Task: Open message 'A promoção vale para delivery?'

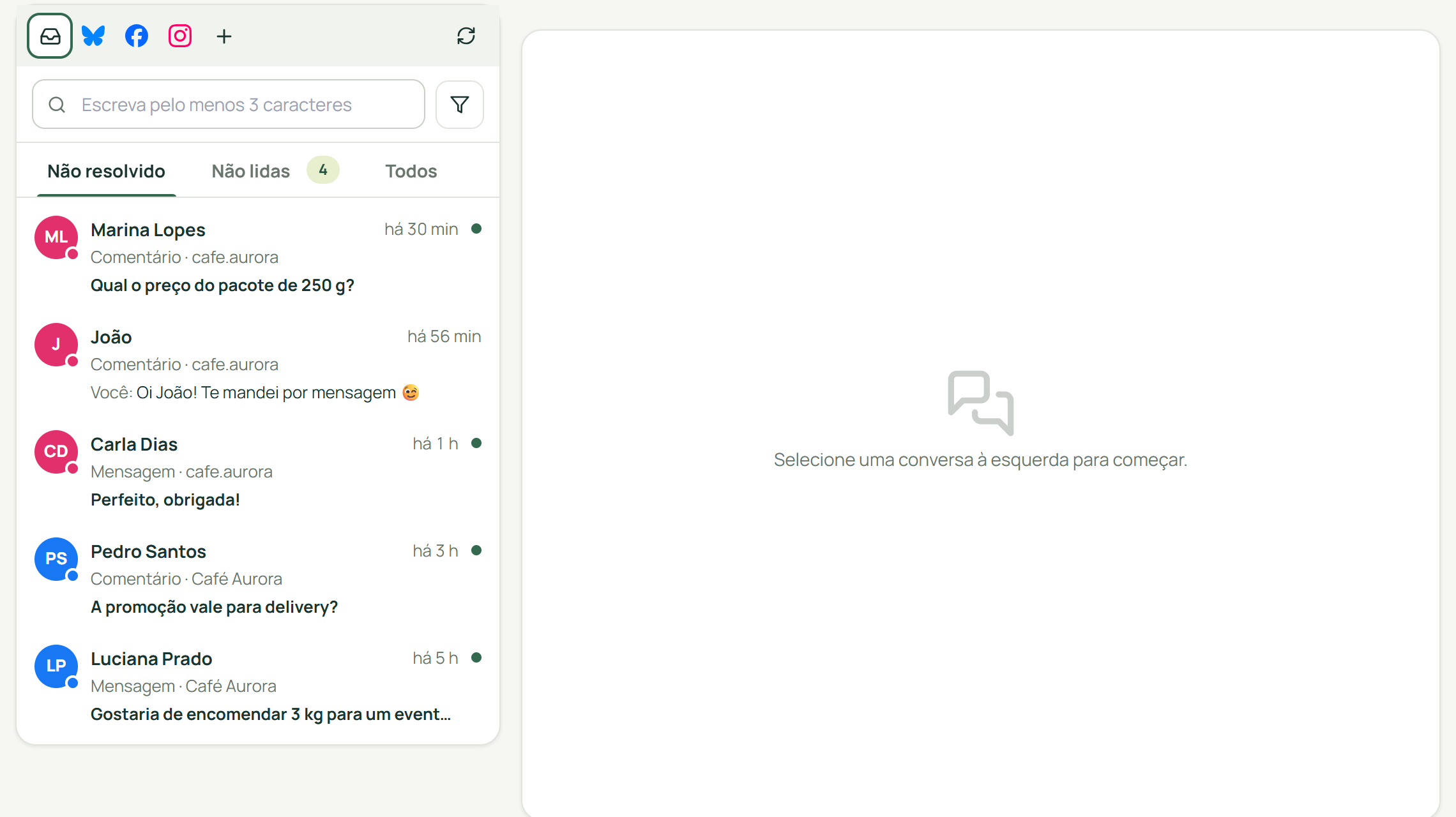Action: 214,607
